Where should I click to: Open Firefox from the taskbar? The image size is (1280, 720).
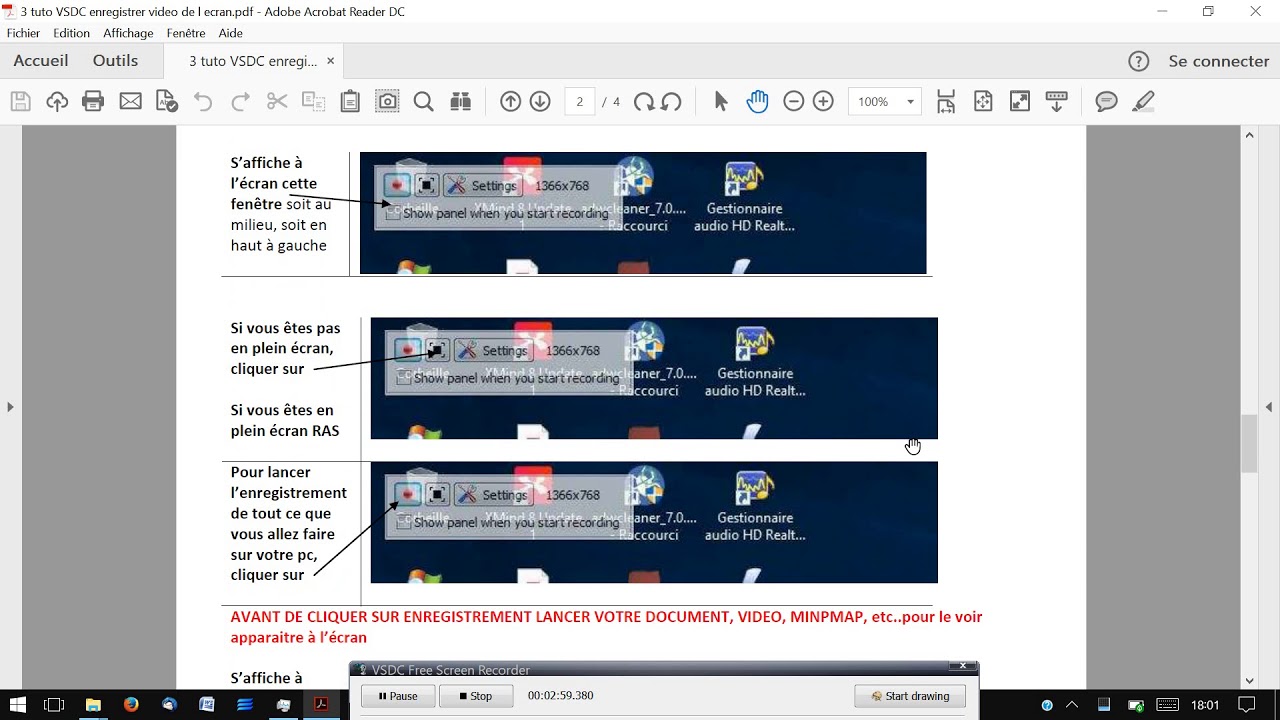click(x=131, y=704)
